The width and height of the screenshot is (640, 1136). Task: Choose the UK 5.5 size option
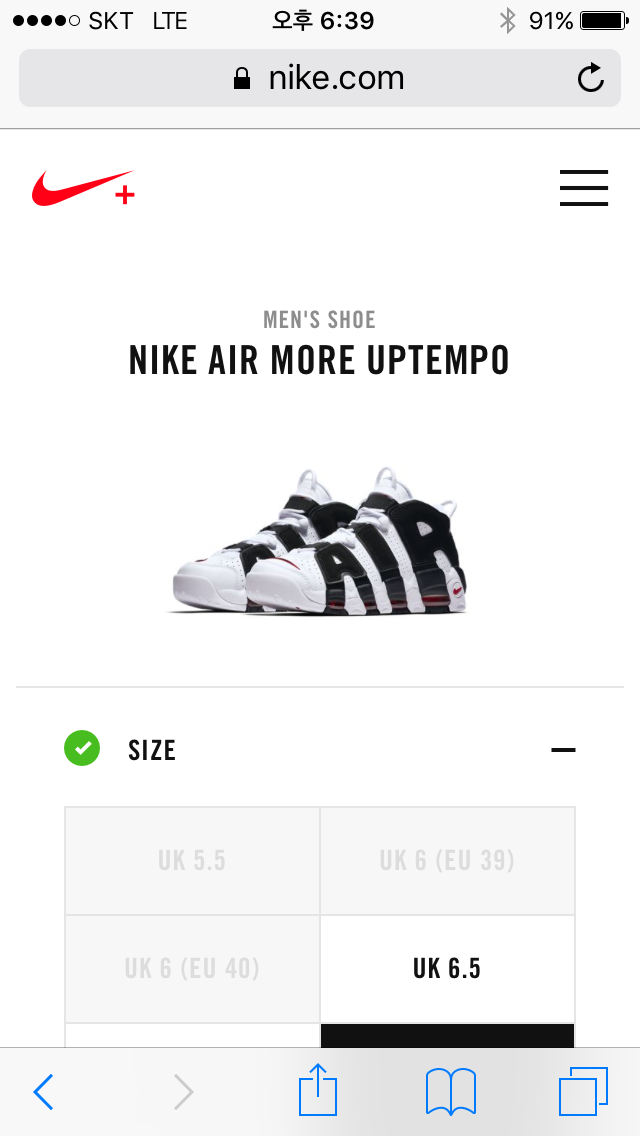[x=192, y=861]
